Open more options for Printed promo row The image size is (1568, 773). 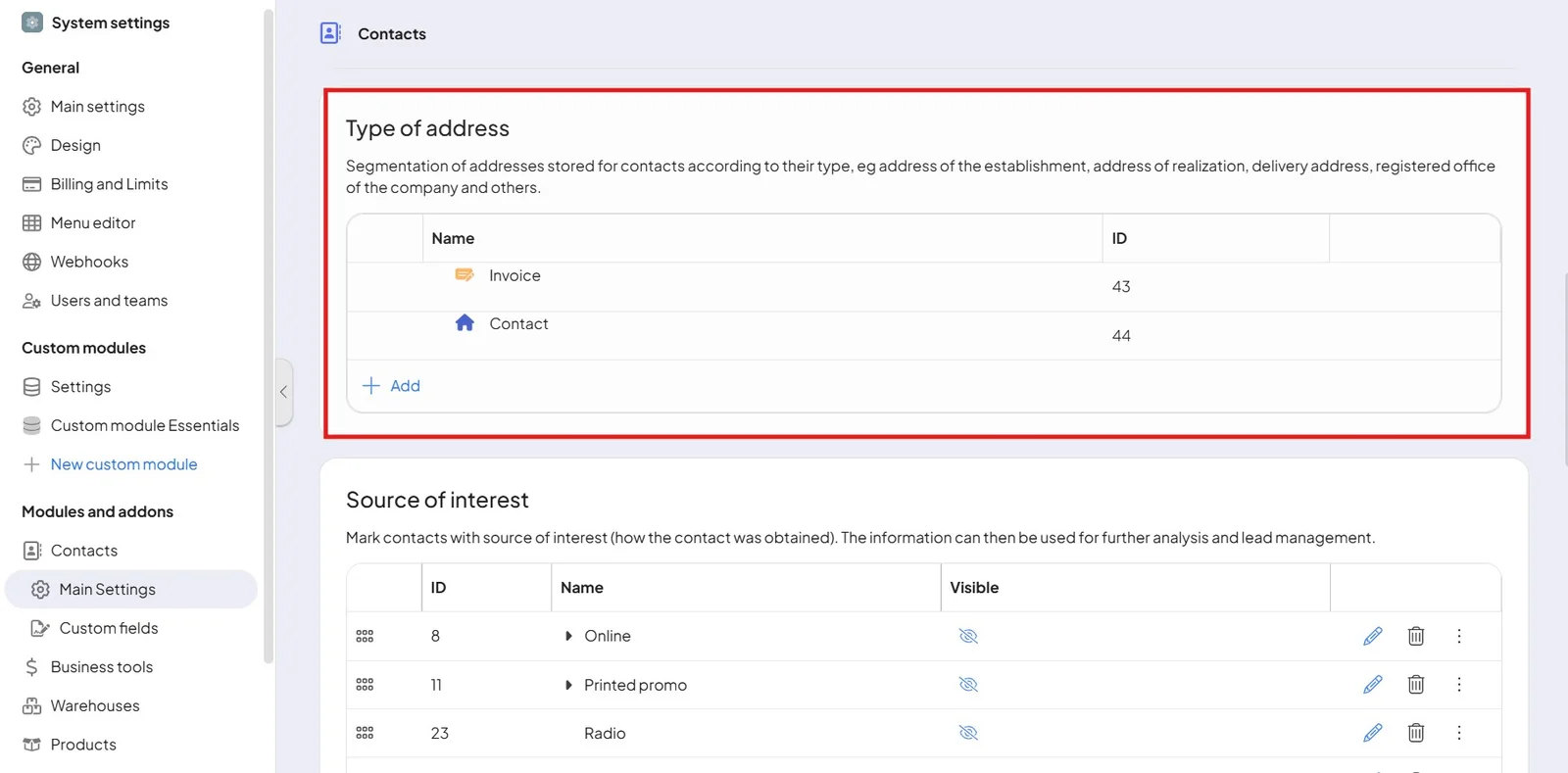coord(1459,685)
